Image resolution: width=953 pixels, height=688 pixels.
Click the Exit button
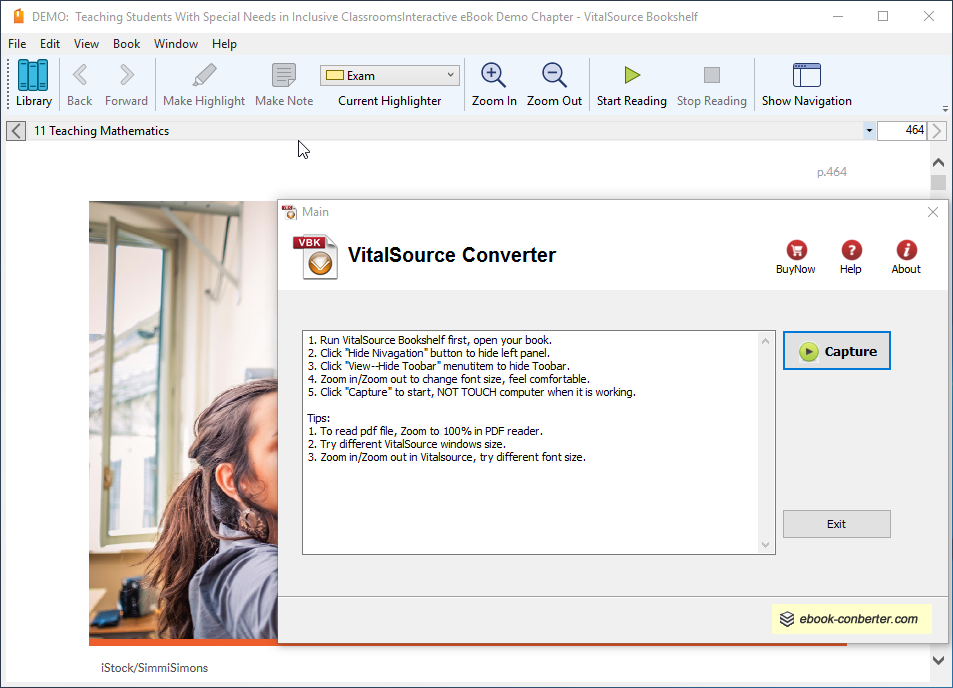click(837, 524)
